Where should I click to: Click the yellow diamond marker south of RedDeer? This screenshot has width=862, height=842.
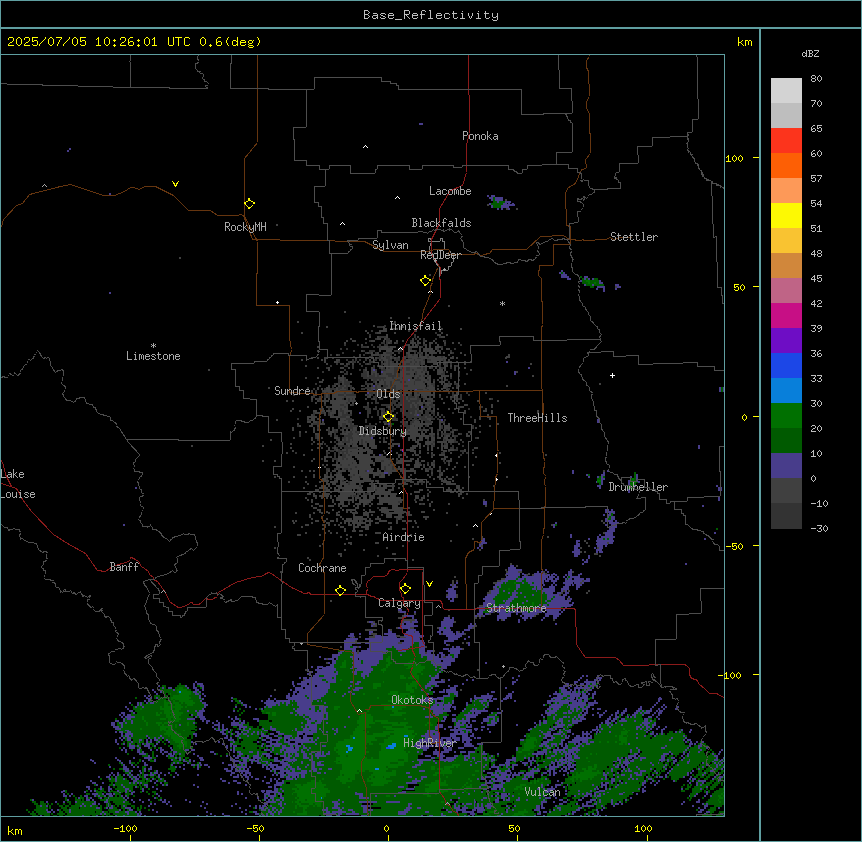coord(425,280)
